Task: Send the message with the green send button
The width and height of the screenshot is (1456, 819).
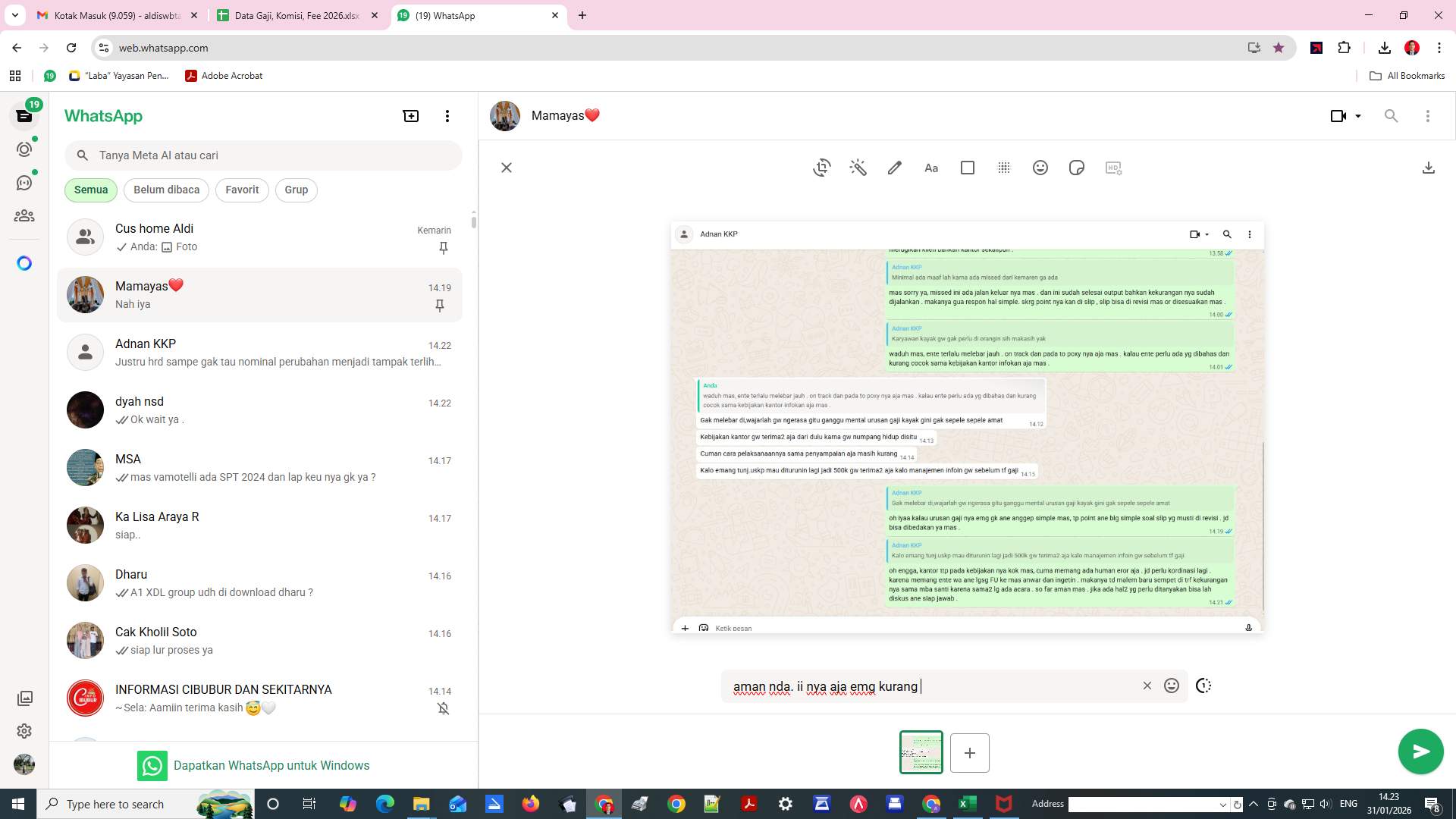Action: (x=1420, y=752)
